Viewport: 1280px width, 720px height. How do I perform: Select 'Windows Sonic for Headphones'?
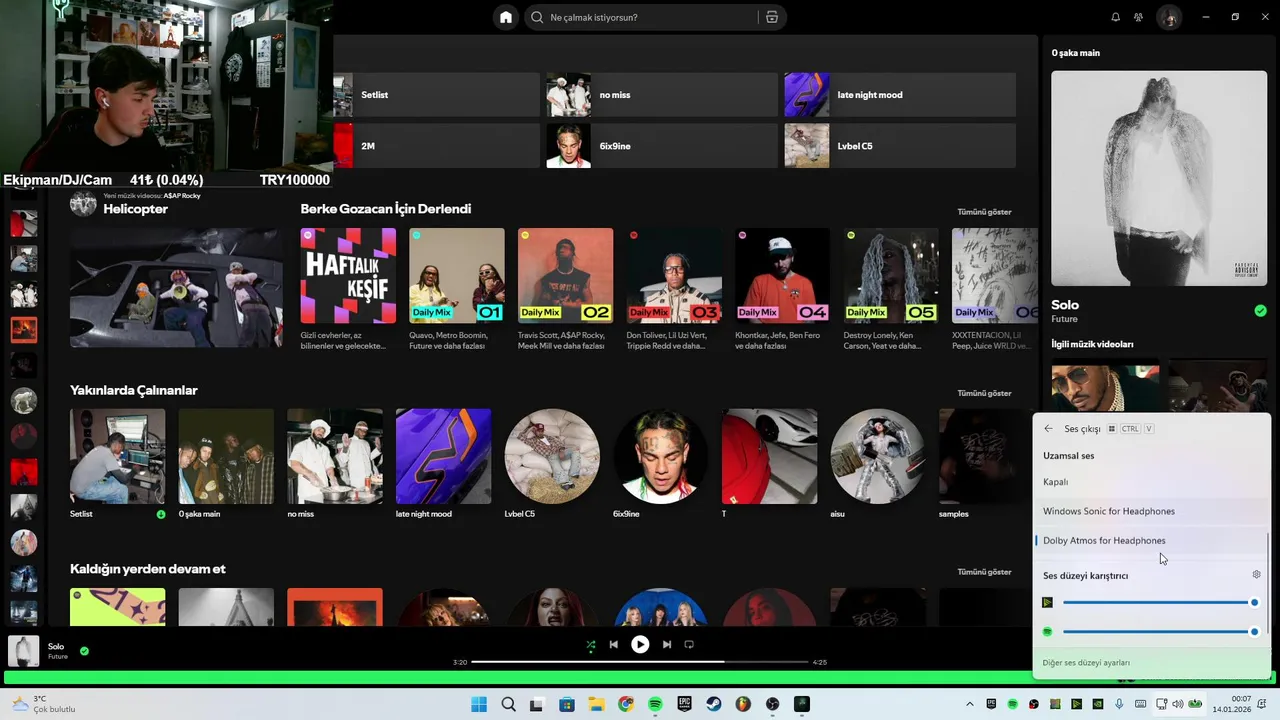click(1151, 511)
